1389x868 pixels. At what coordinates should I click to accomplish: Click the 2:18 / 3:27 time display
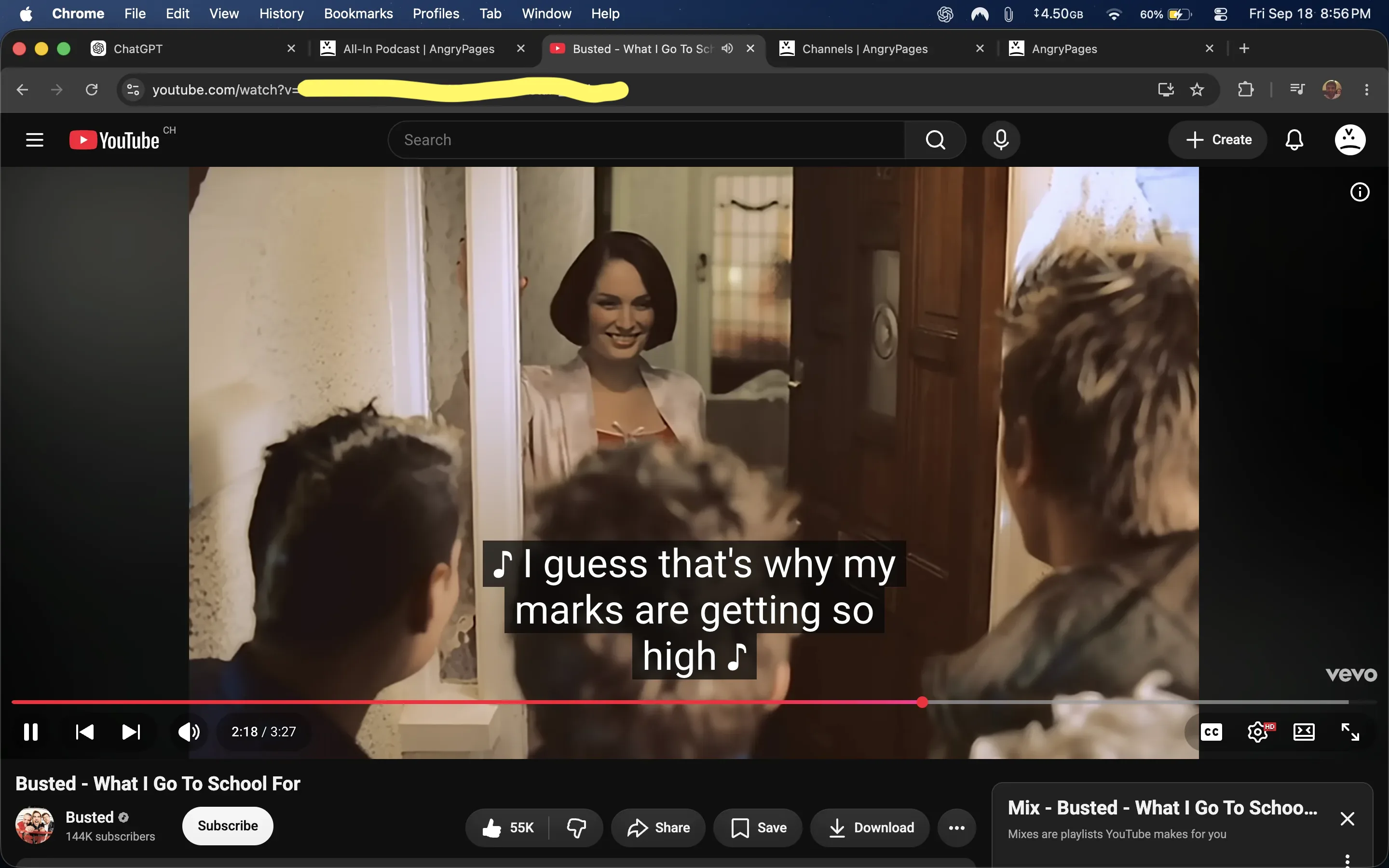(x=263, y=732)
